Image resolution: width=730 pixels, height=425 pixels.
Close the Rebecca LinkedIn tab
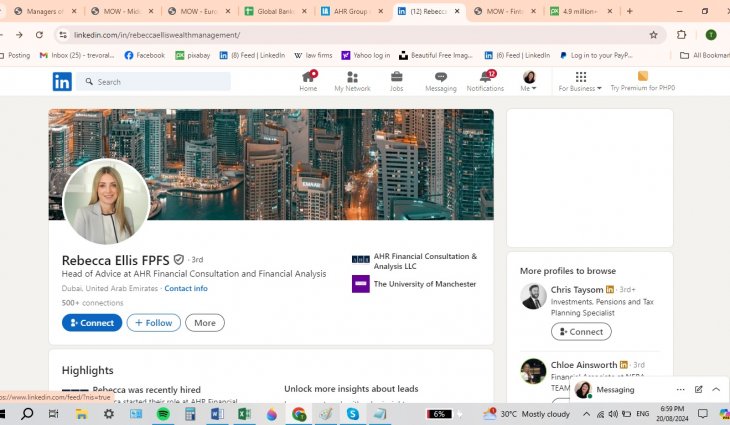pyautogui.click(x=457, y=11)
